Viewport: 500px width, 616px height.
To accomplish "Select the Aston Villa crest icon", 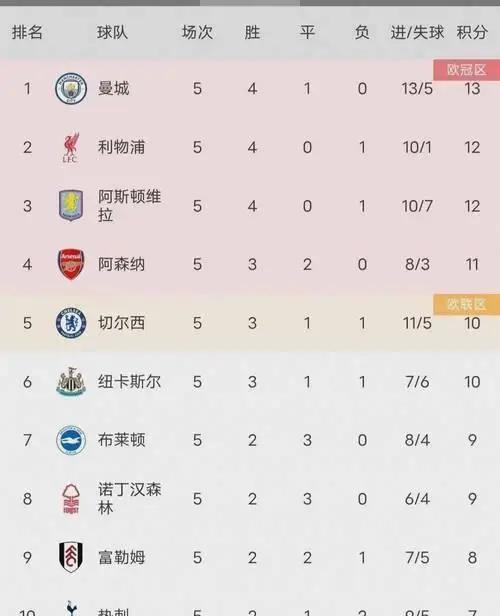I will [x=71, y=205].
